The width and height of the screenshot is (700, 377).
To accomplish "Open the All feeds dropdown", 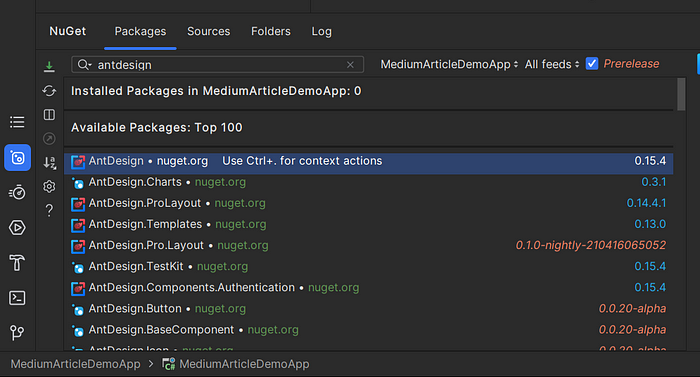I will (x=552, y=64).
